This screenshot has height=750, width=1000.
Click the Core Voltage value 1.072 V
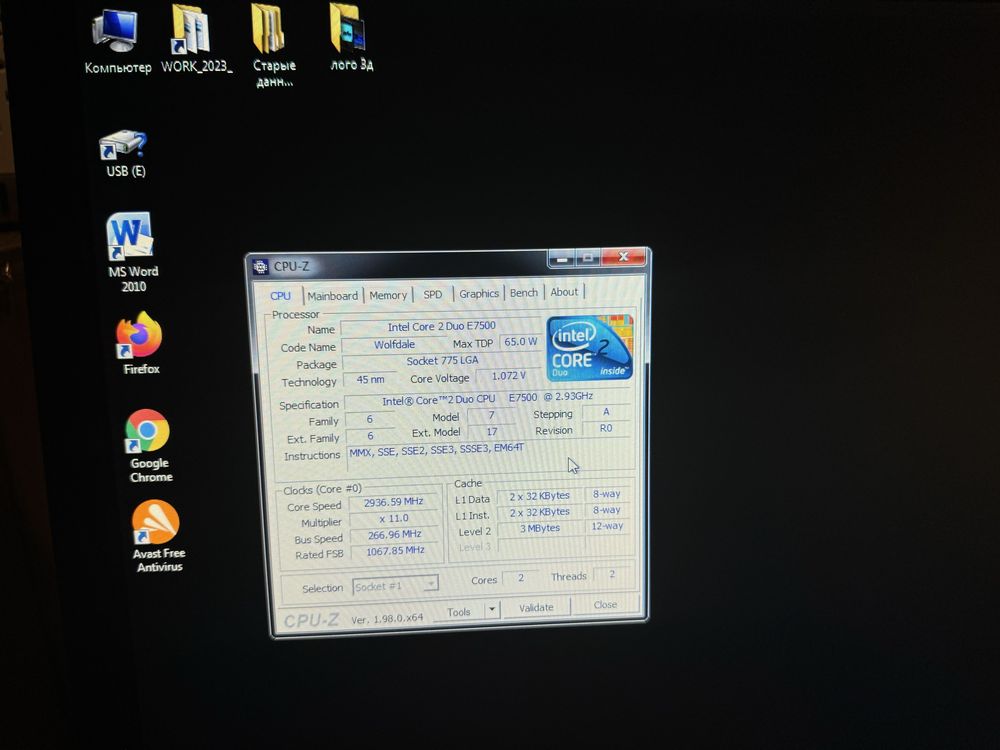(508, 376)
